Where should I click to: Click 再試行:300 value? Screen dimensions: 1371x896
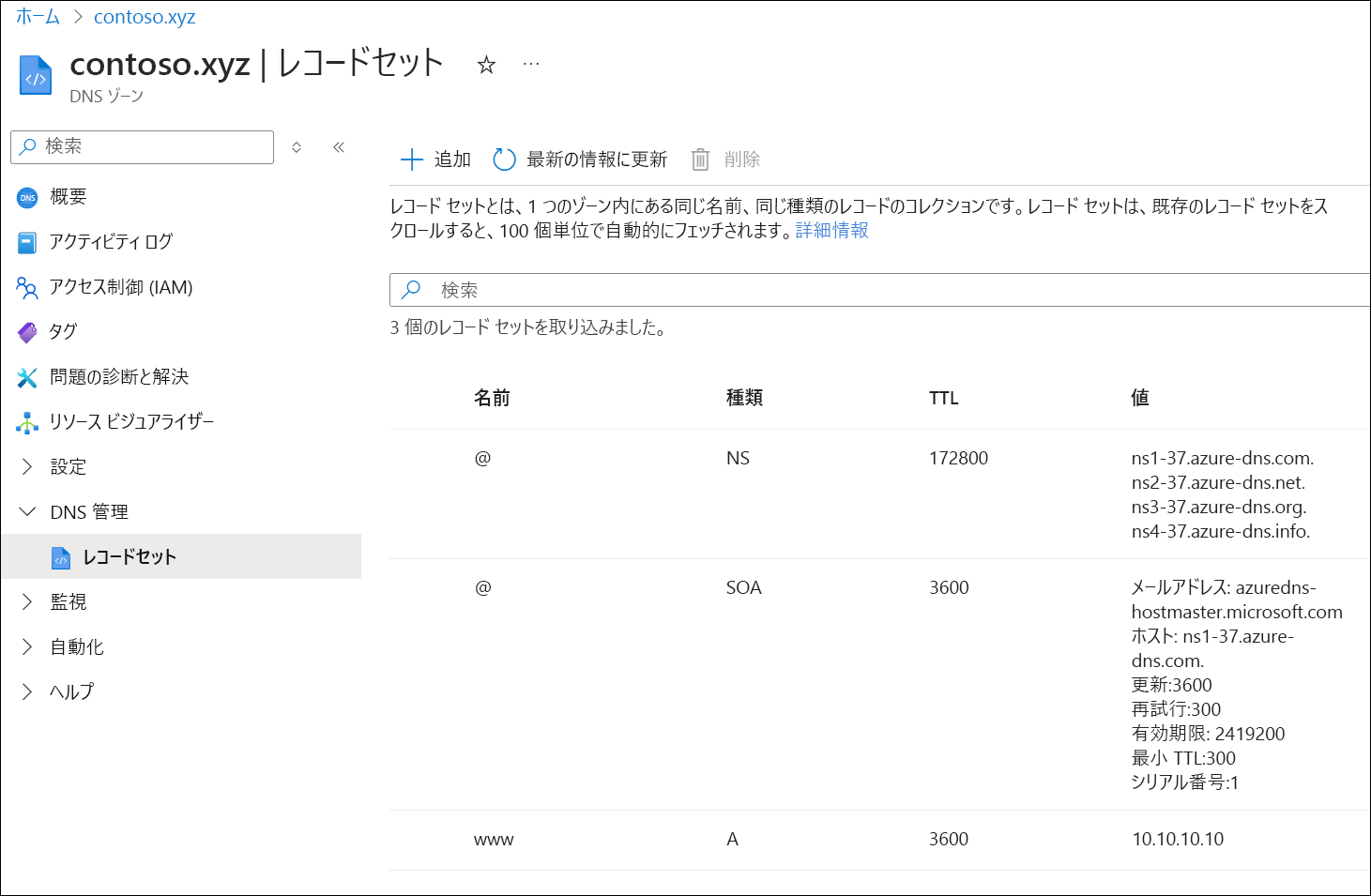[1177, 709]
